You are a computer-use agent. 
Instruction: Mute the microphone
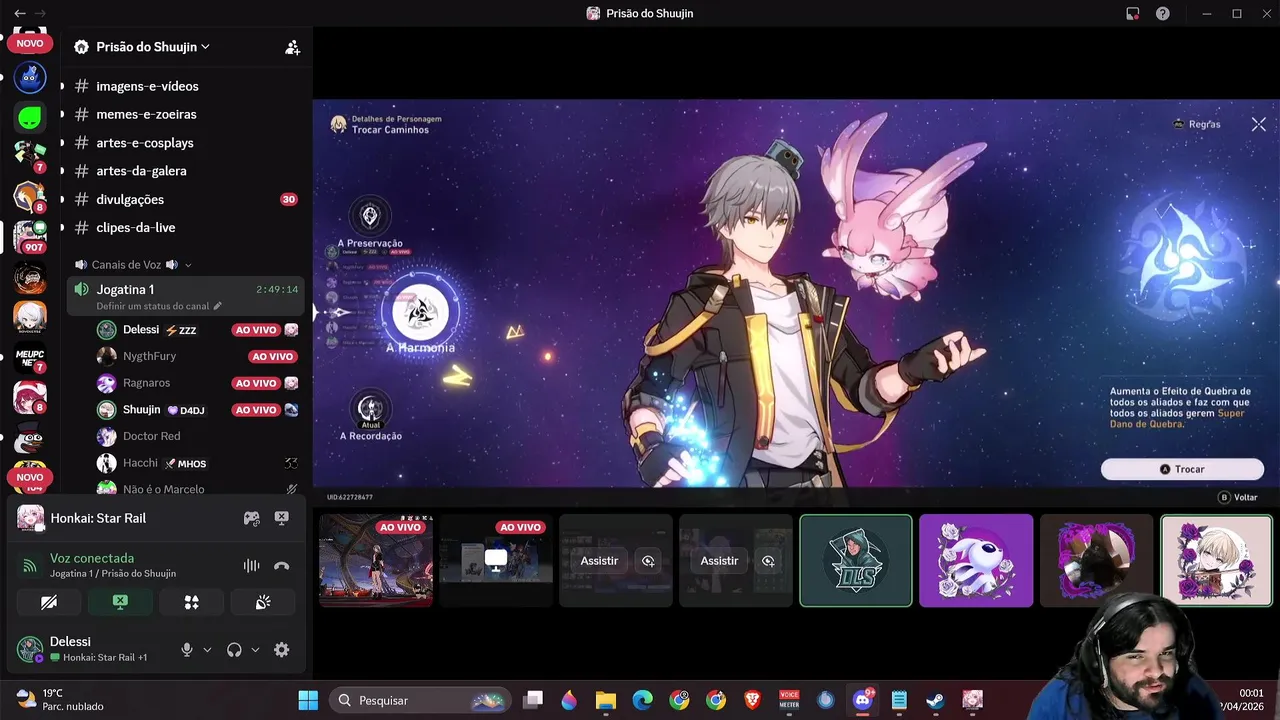186,650
